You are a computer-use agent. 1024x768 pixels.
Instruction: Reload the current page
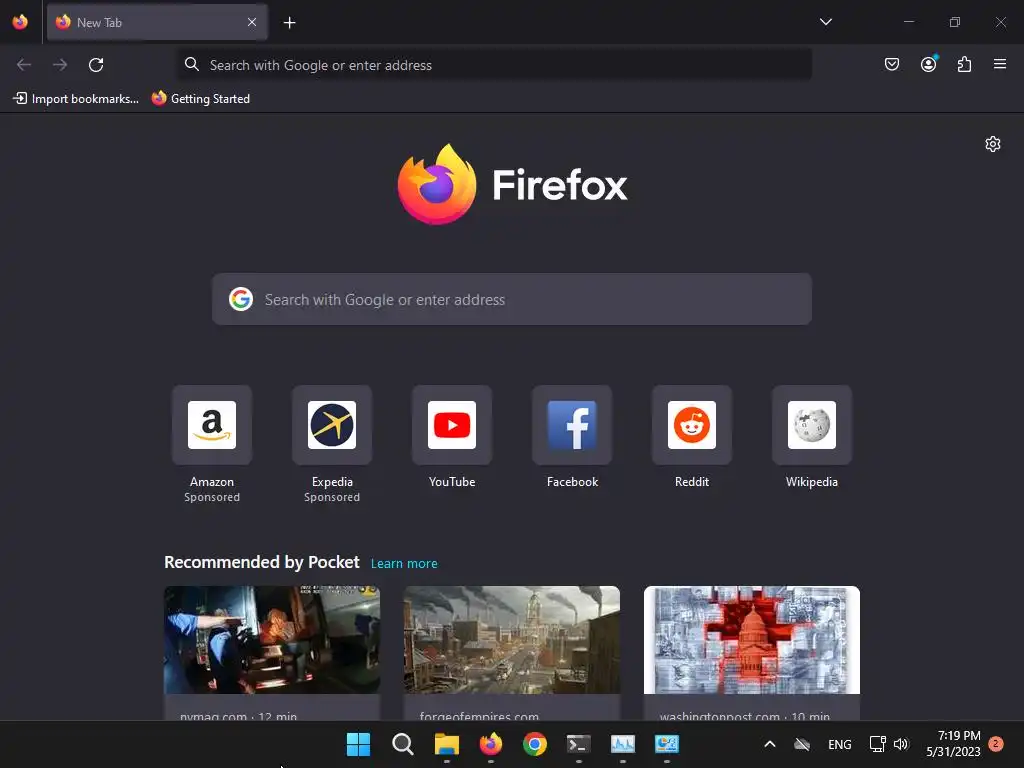[x=96, y=65]
